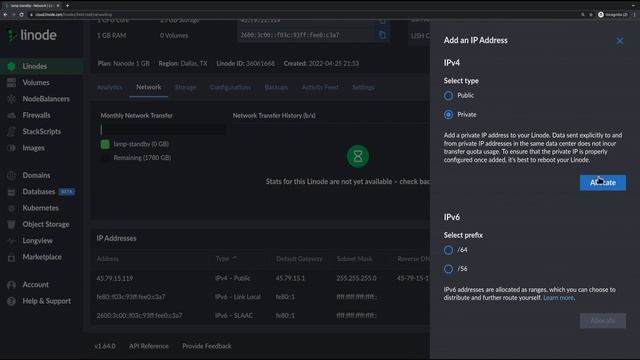
Task: Click the browser back arrow
Action: click(5, 14)
